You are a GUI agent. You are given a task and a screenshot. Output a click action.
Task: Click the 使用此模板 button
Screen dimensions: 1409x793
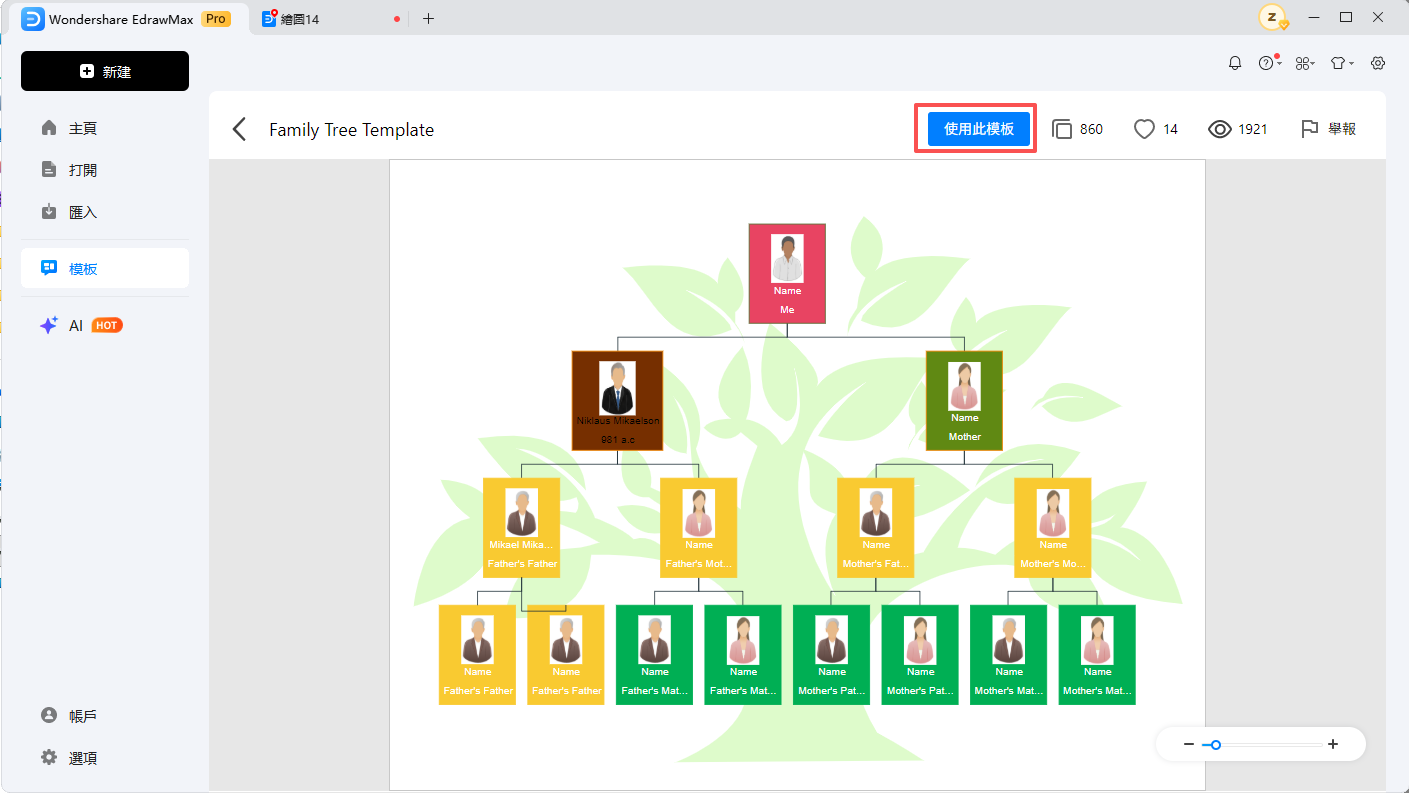click(979, 129)
